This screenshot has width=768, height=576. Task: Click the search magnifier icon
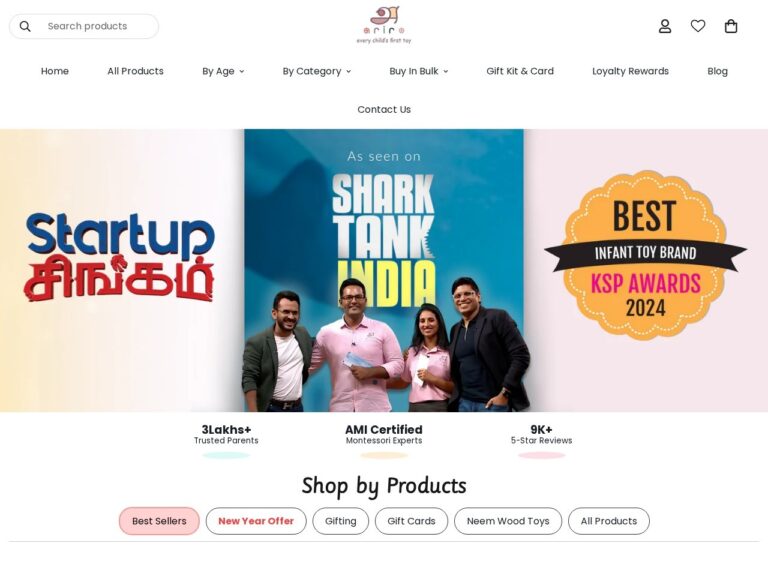click(25, 26)
